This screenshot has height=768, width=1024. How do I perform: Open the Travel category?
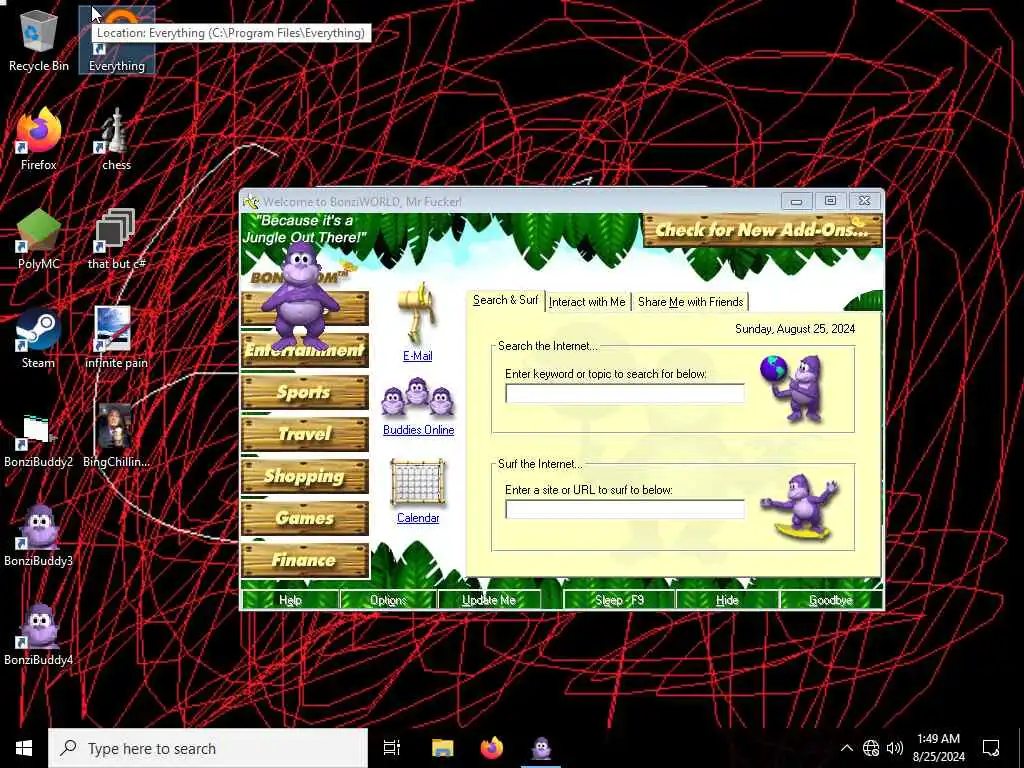point(305,434)
